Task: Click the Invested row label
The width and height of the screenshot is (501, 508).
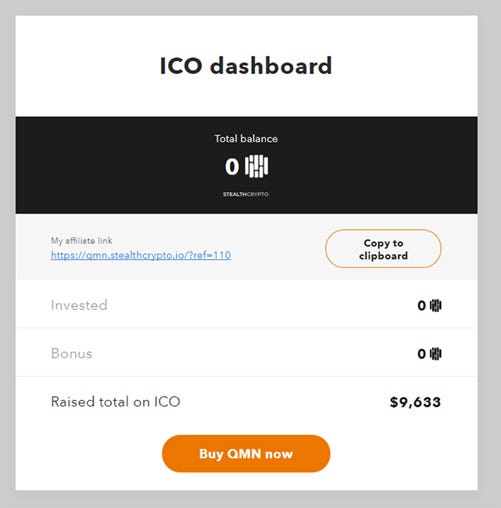Action: [x=79, y=305]
